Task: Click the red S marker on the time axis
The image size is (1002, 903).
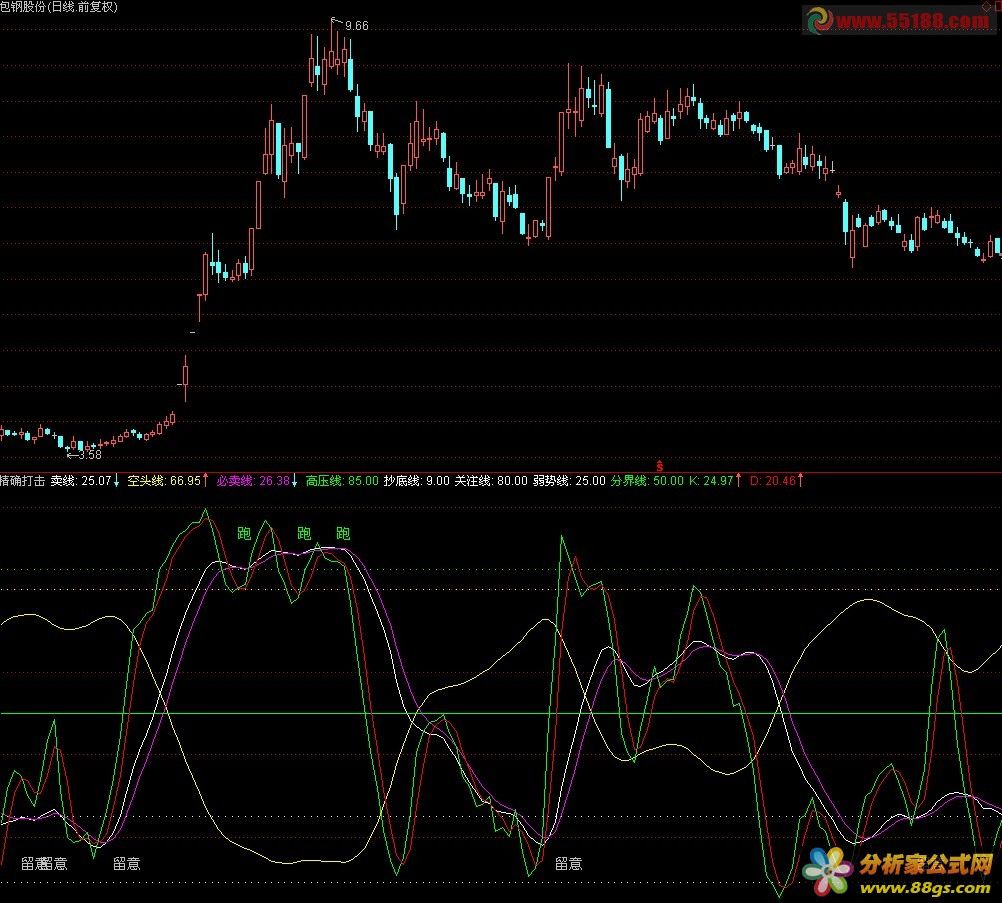Action: [659, 467]
